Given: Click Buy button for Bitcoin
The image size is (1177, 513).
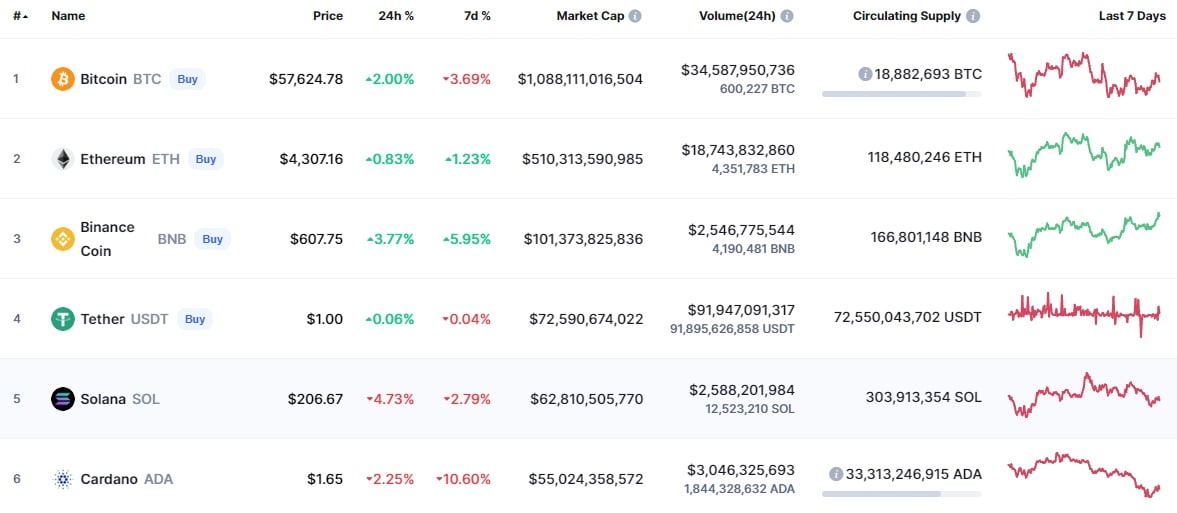Looking at the screenshot, I should tap(187, 79).
